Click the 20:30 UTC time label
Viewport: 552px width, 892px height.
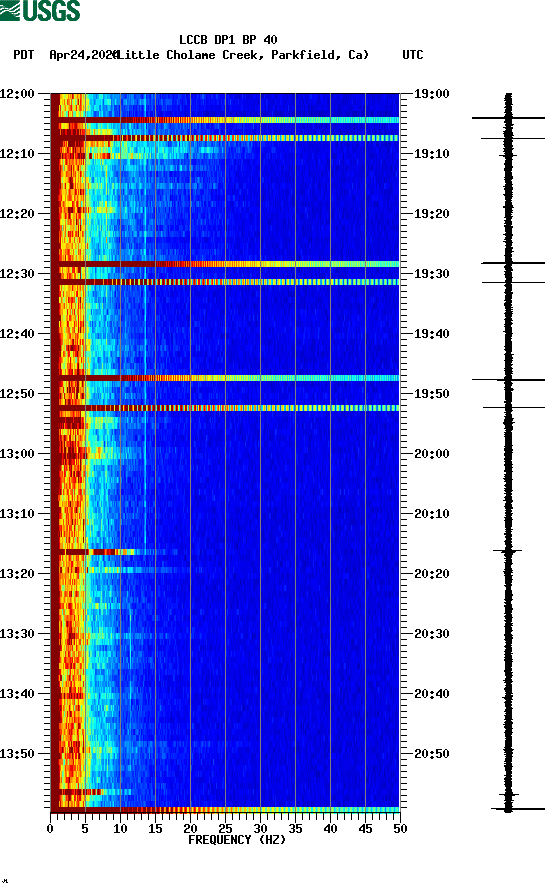click(432, 634)
